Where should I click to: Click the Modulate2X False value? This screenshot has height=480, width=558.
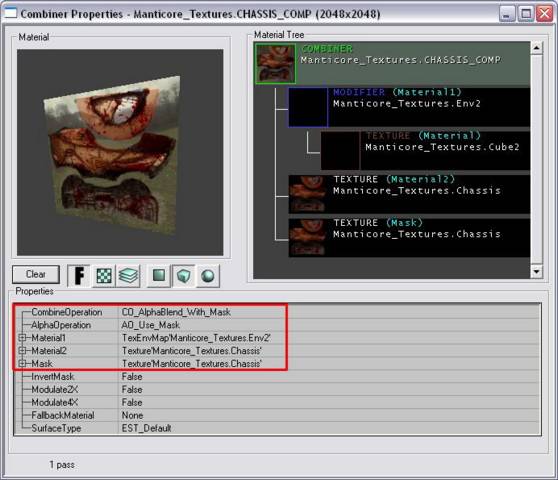(132, 390)
